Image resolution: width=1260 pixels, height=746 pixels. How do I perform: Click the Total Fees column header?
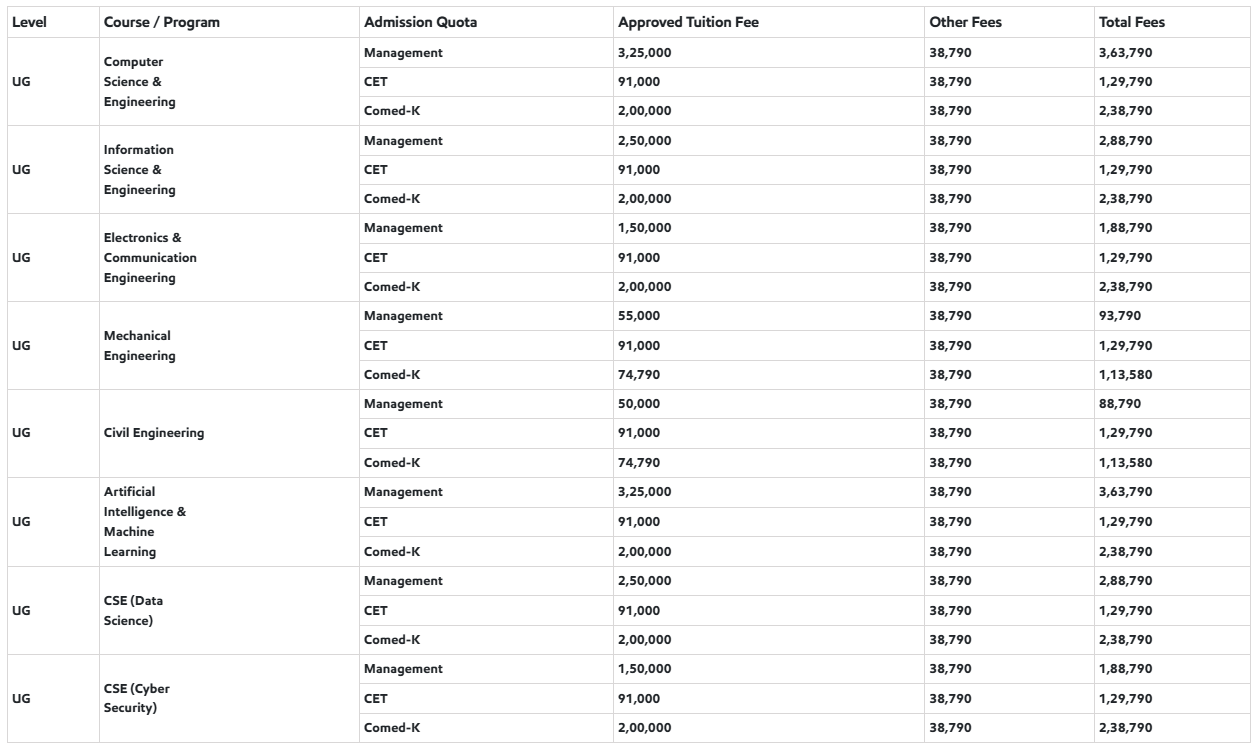(x=1131, y=22)
